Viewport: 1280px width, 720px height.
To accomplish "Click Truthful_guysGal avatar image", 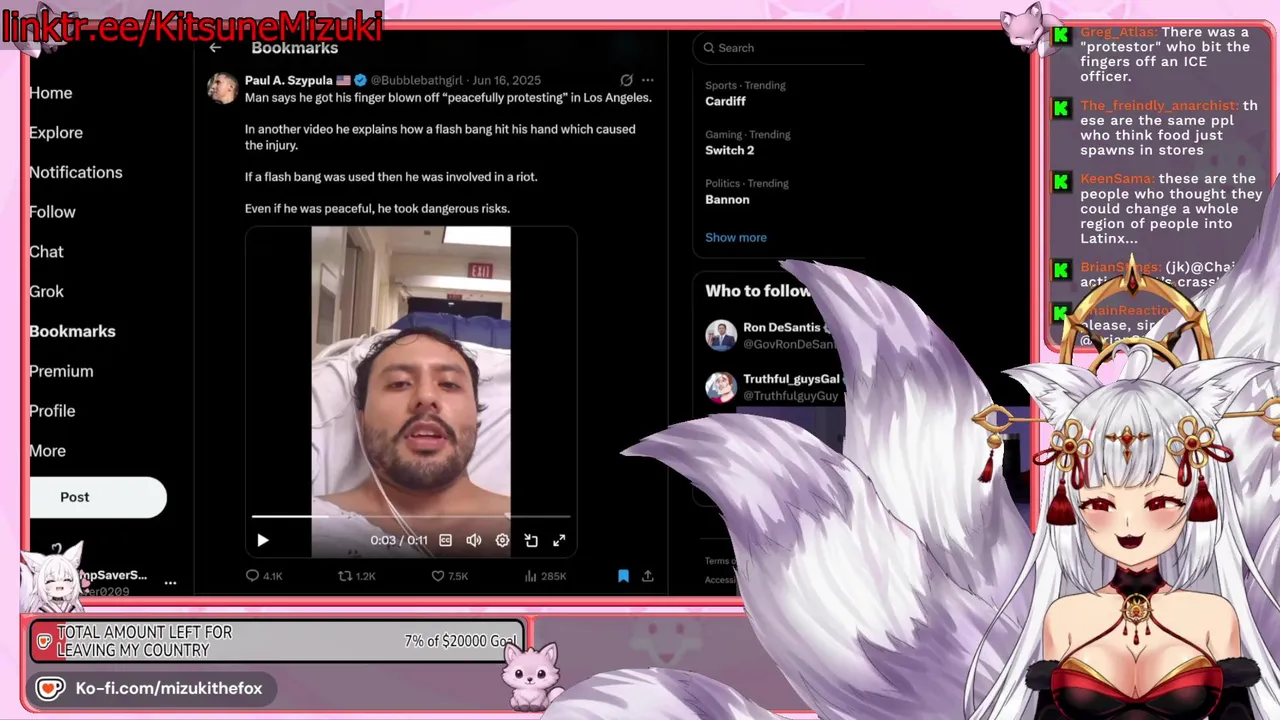I will pyautogui.click(x=721, y=387).
